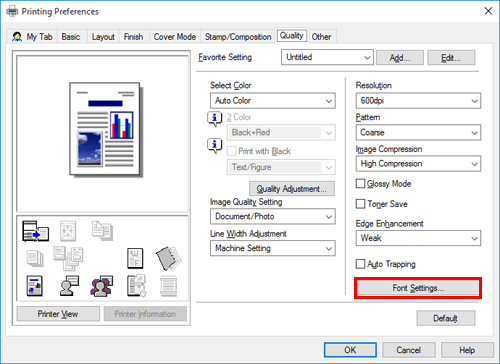
Task: Click the tilted gray cover sheet icon
Action: [168, 258]
